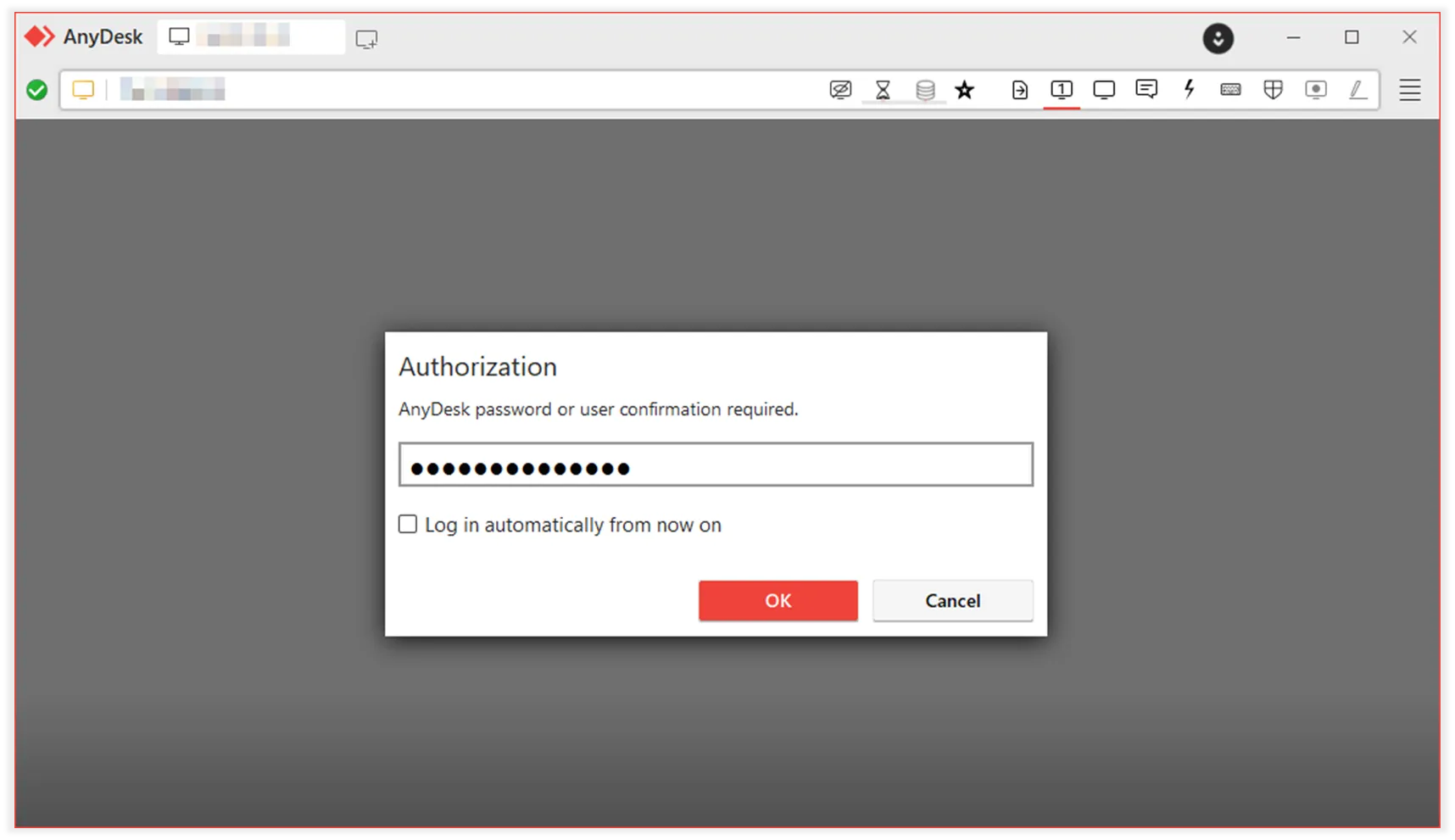This screenshot has height=840, width=1455.
Task: Open the hamburger main menu
Action: pyautogui.click(x=1409, y=90)
